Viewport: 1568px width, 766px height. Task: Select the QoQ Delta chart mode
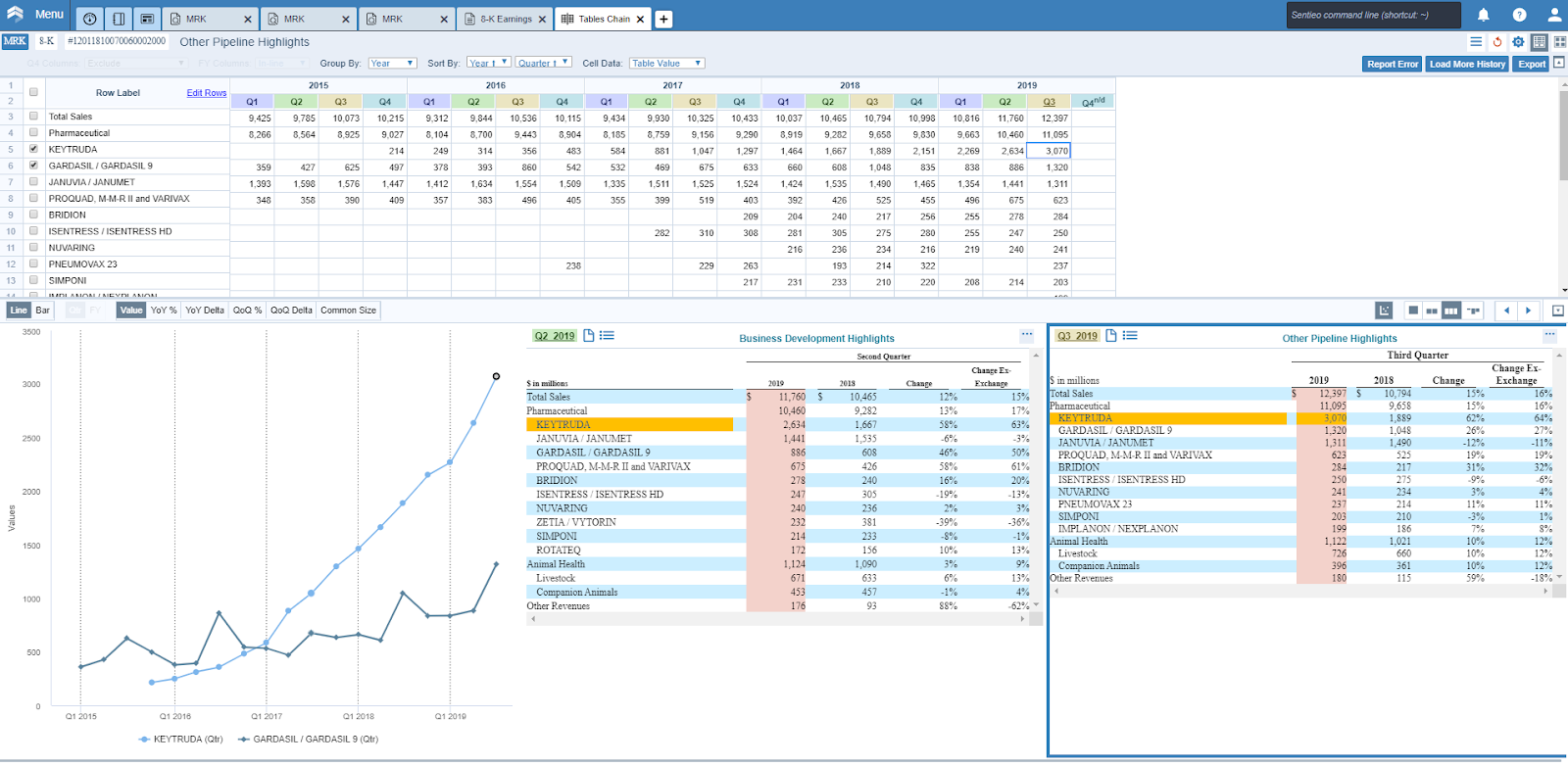(x=291, y=310)
